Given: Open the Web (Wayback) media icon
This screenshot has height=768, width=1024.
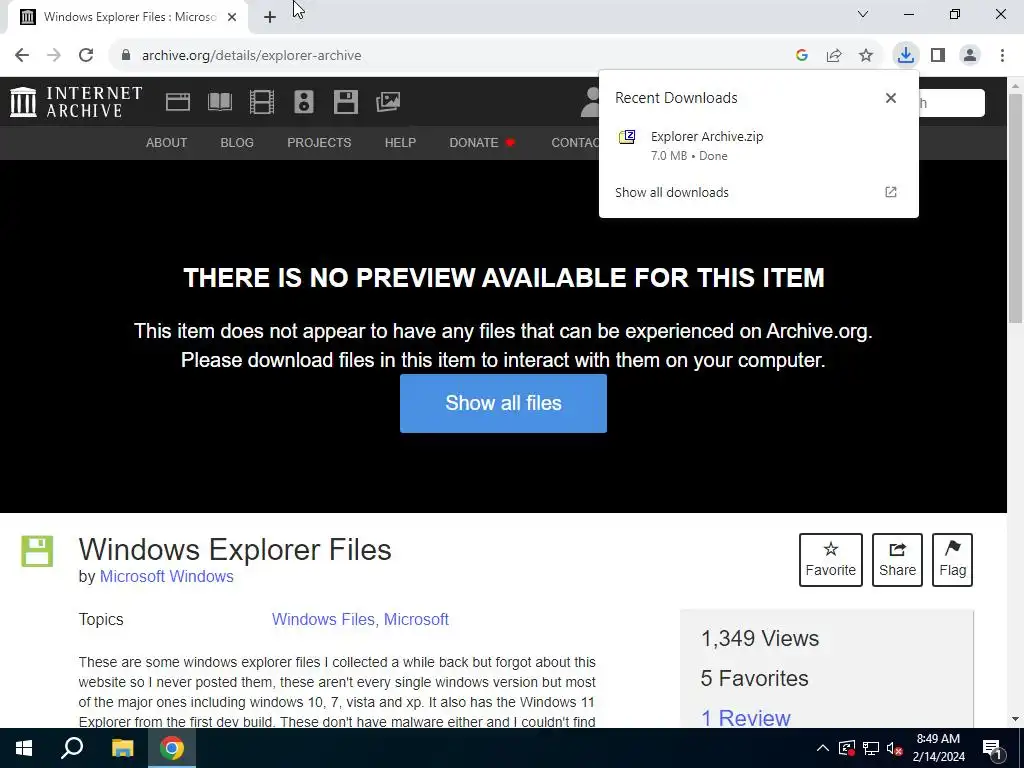Looking at the screenshot, I should [178, 102].
